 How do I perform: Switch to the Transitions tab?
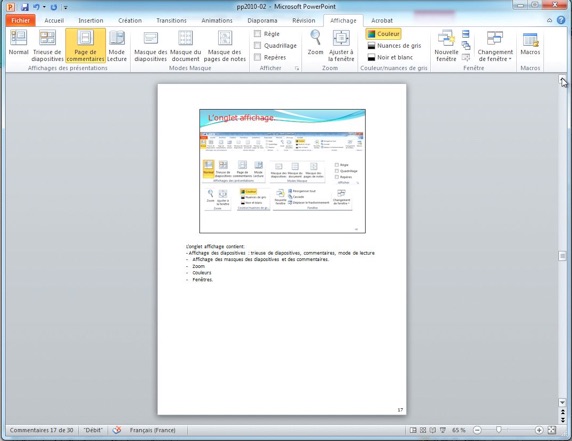pos(171,20)
